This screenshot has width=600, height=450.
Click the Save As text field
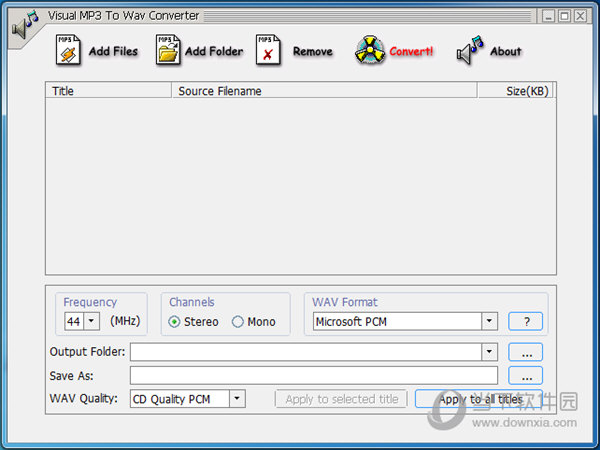pos(313,376)
